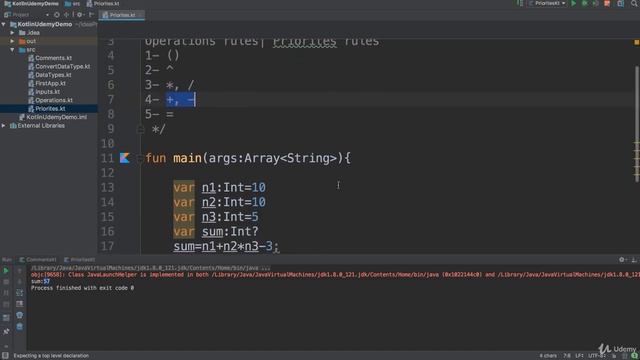Click down-arrow stack trace icon in Run panel
Viewport: 640px width, 360px height.
pyautogui.click(x=19, y=282)
